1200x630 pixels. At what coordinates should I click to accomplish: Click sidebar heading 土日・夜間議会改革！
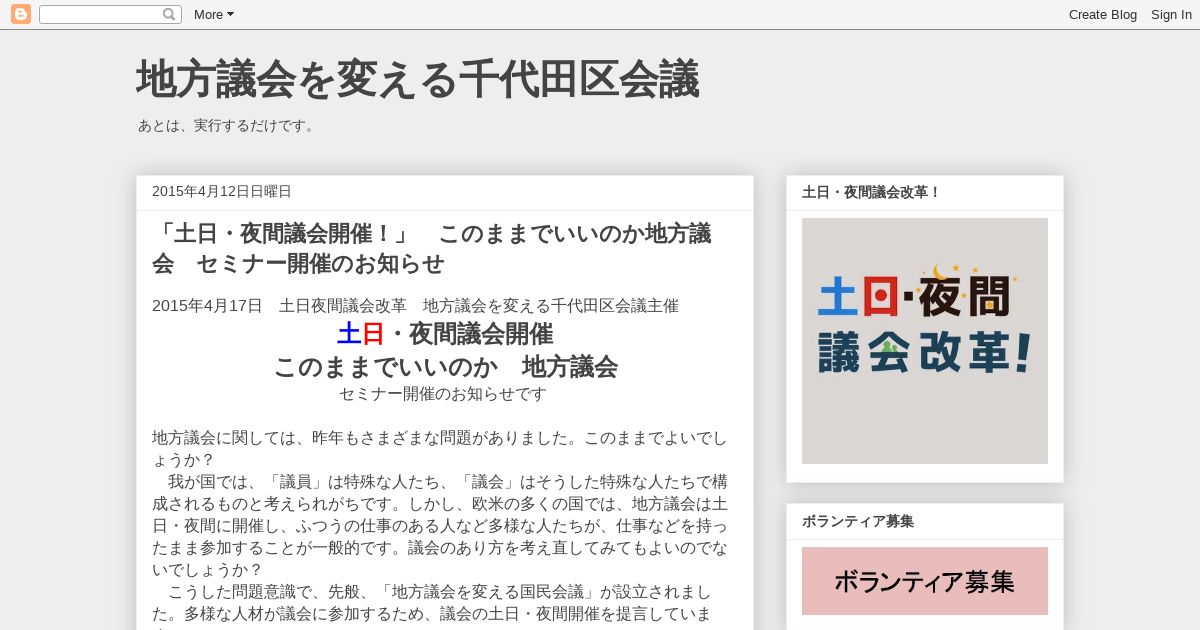pos(871,192)
